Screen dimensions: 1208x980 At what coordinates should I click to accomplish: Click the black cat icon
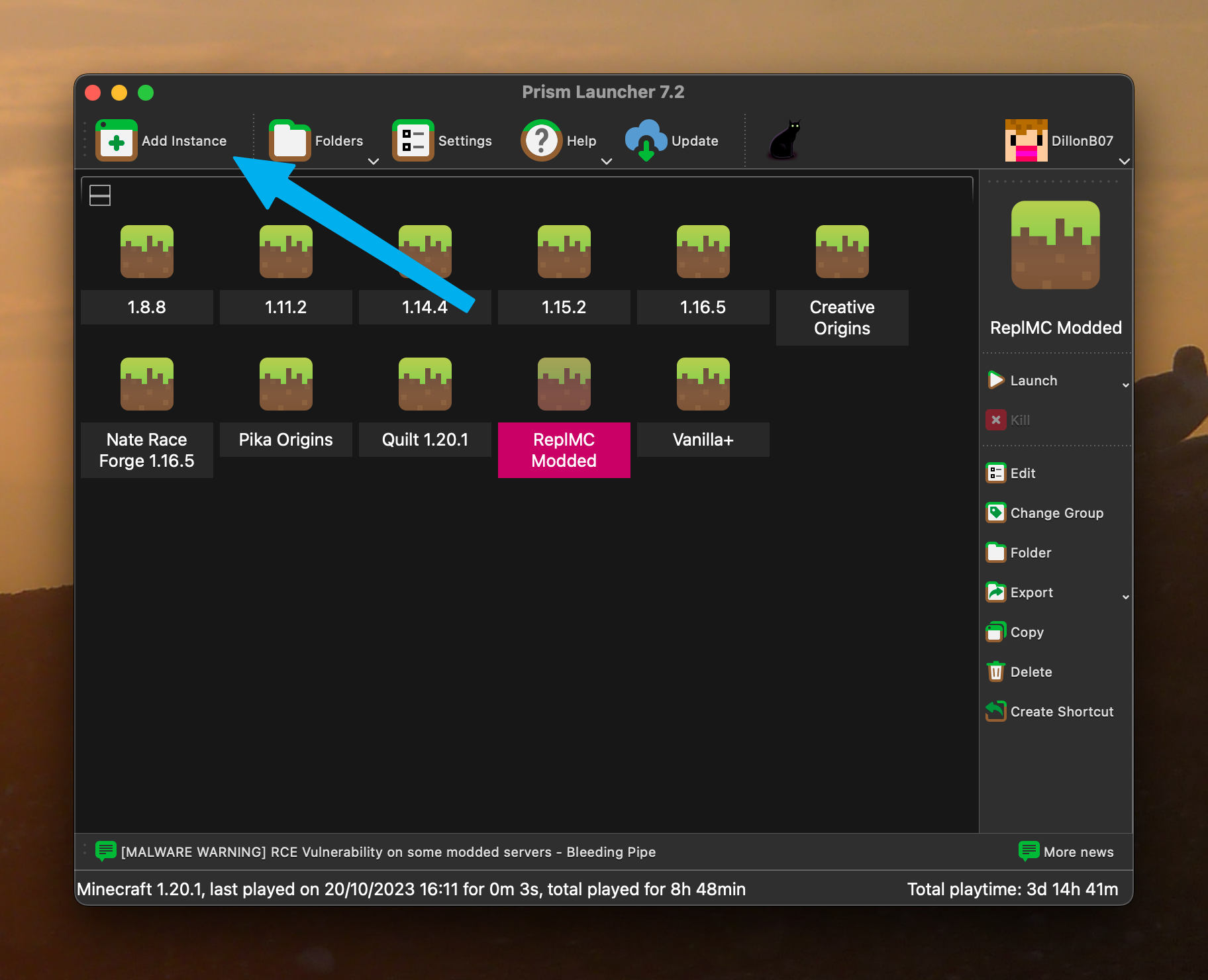pyautogui.click(x=785, y=140)
